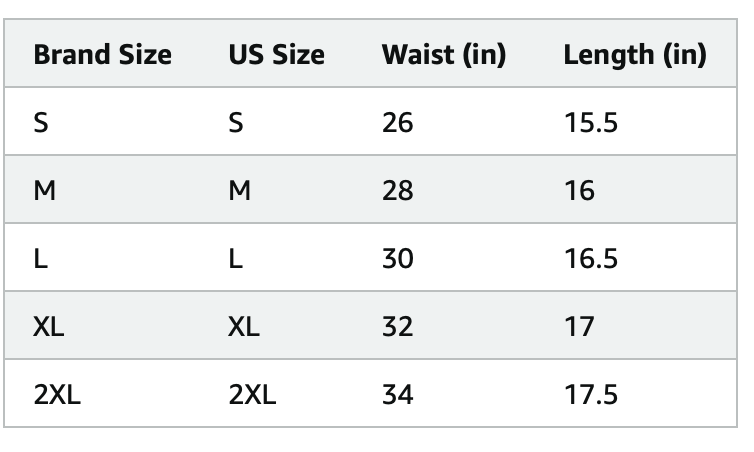Click the Length (in) column header
The image size is (754, 452).
pos(635,54)
